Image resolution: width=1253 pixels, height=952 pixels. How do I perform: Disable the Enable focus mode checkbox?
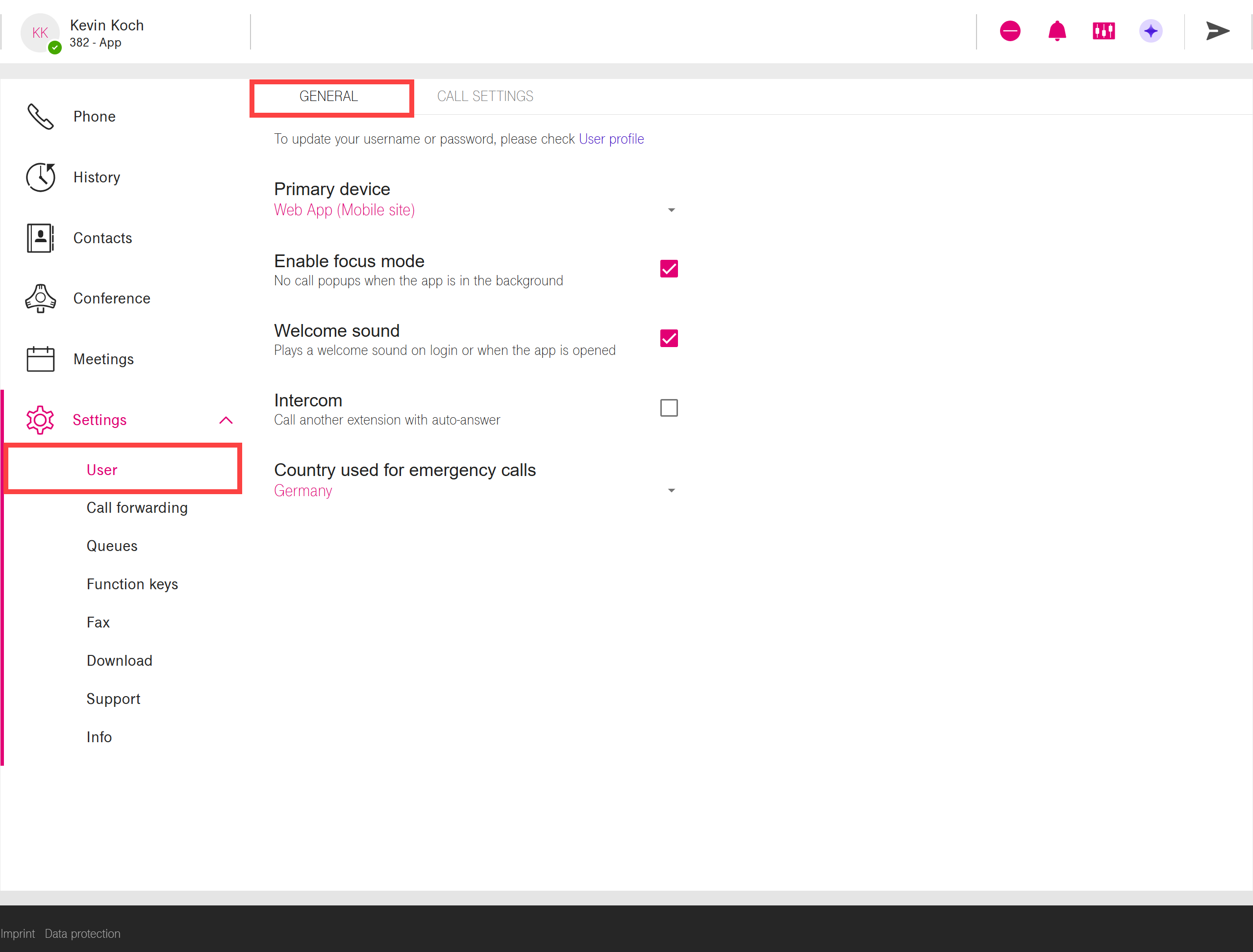pos(669,269)
